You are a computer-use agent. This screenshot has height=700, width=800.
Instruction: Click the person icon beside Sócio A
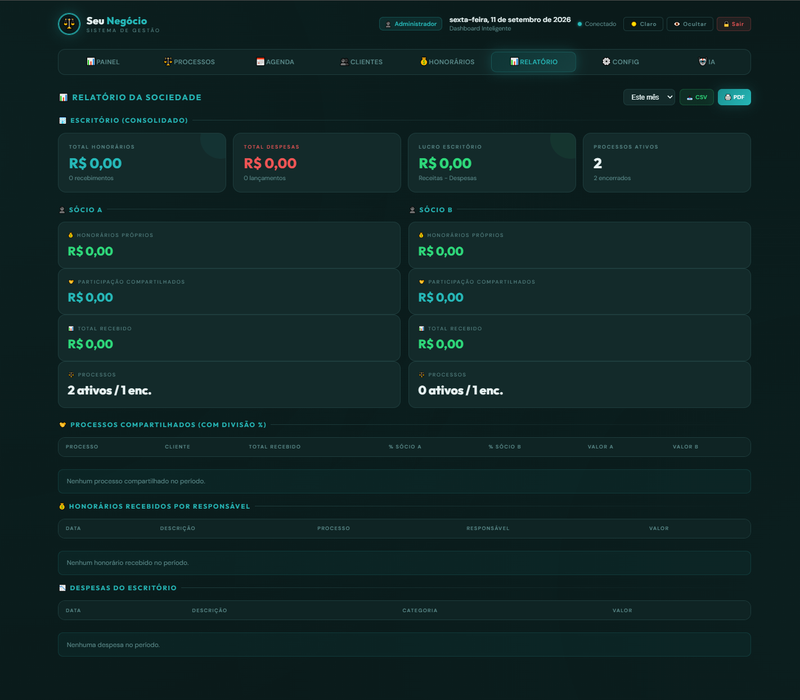[x=62, y=210]
